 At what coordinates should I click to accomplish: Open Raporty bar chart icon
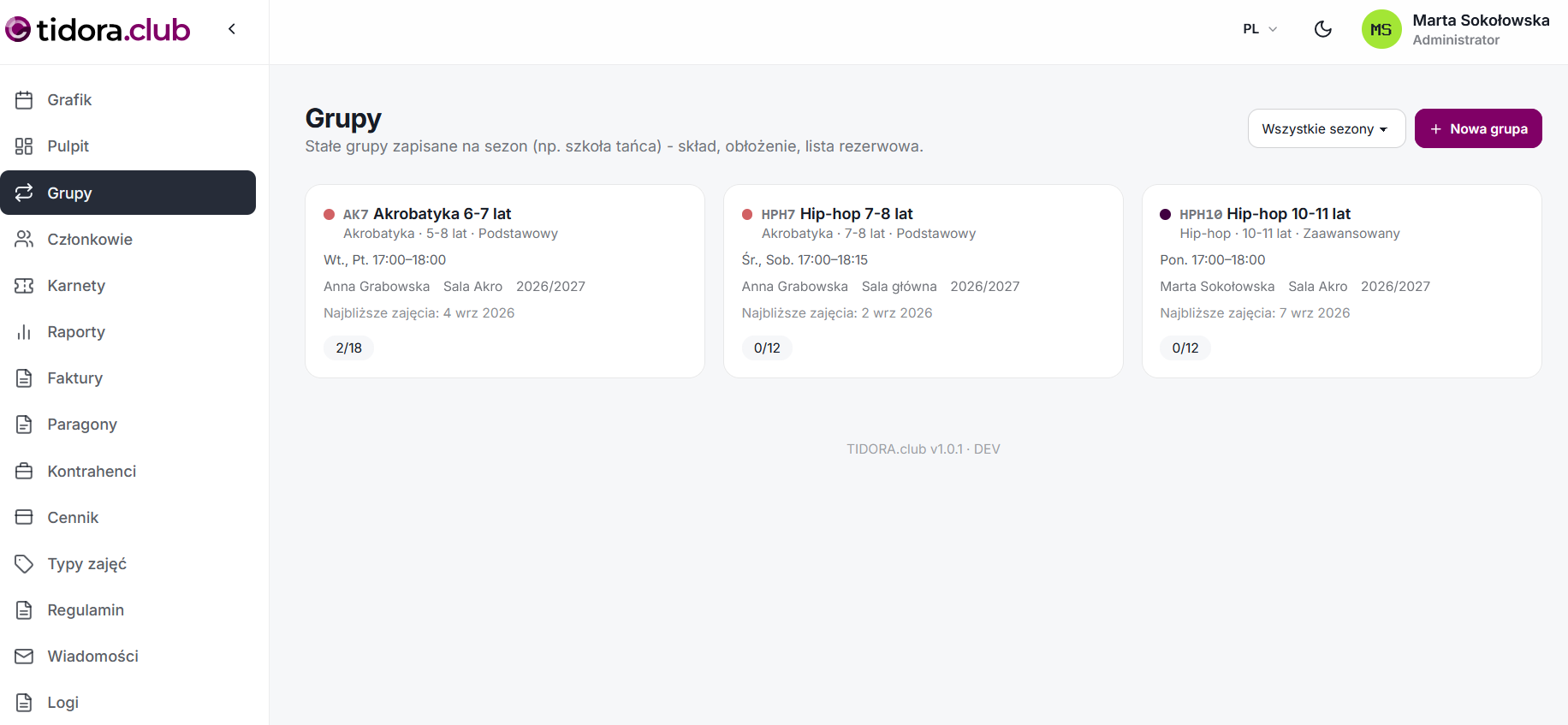(x=24, y=332)
